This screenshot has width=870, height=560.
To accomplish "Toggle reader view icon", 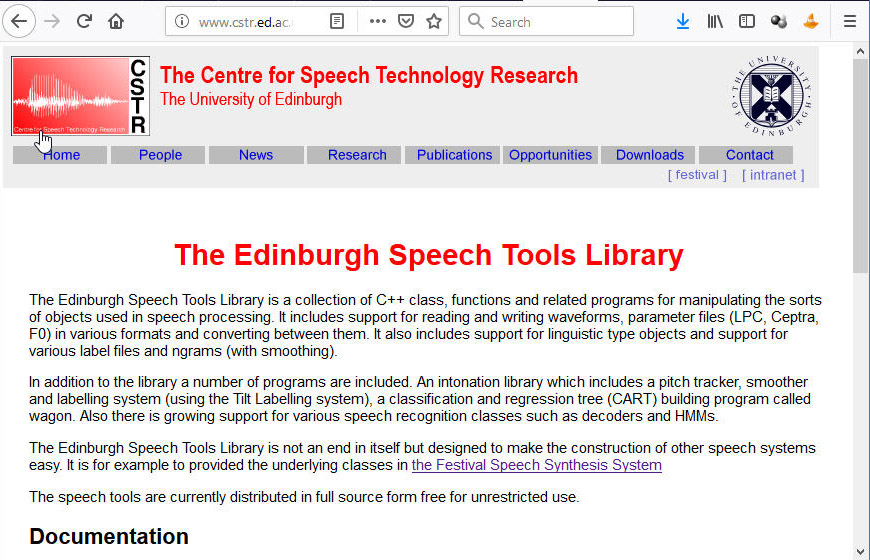I will pyautogui.click(x=337, y=22).
